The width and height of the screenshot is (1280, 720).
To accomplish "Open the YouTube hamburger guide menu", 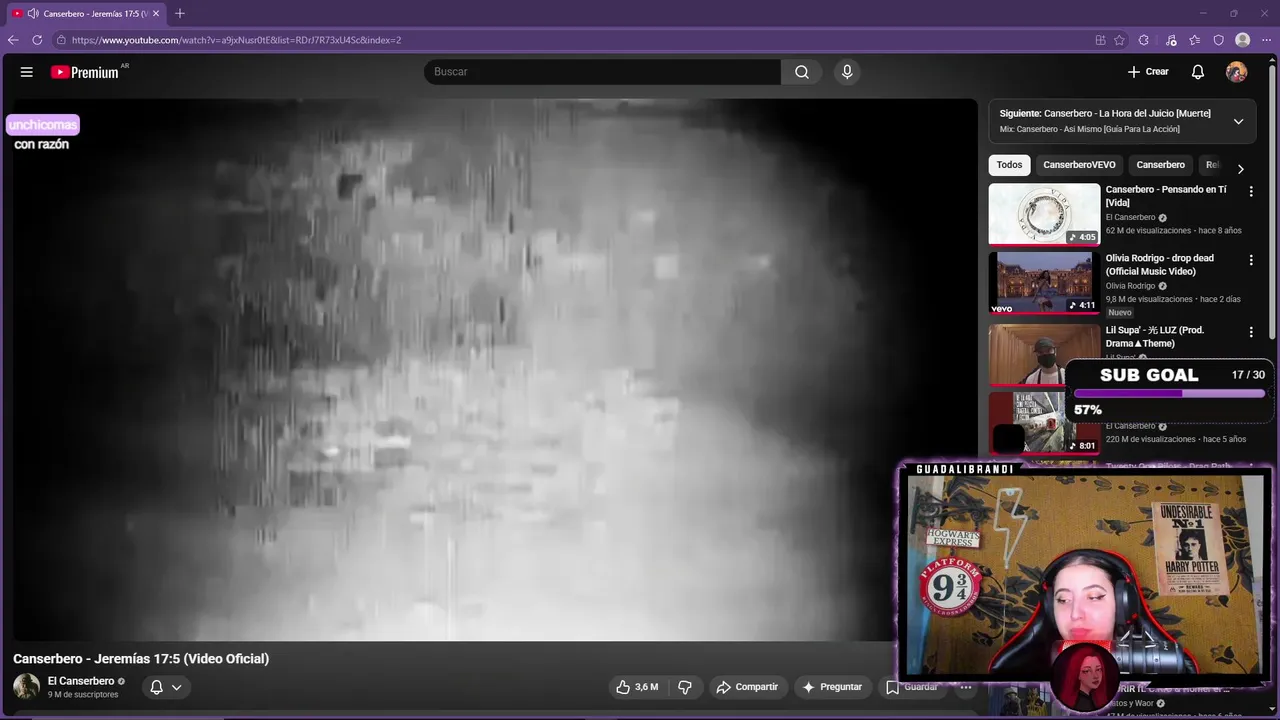I will tap(27, 72).
